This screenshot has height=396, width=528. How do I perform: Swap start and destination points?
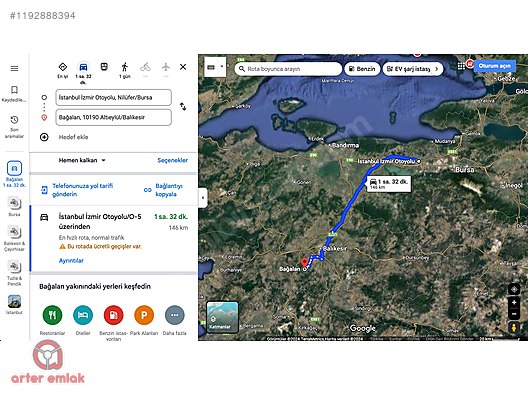point(183,106)
